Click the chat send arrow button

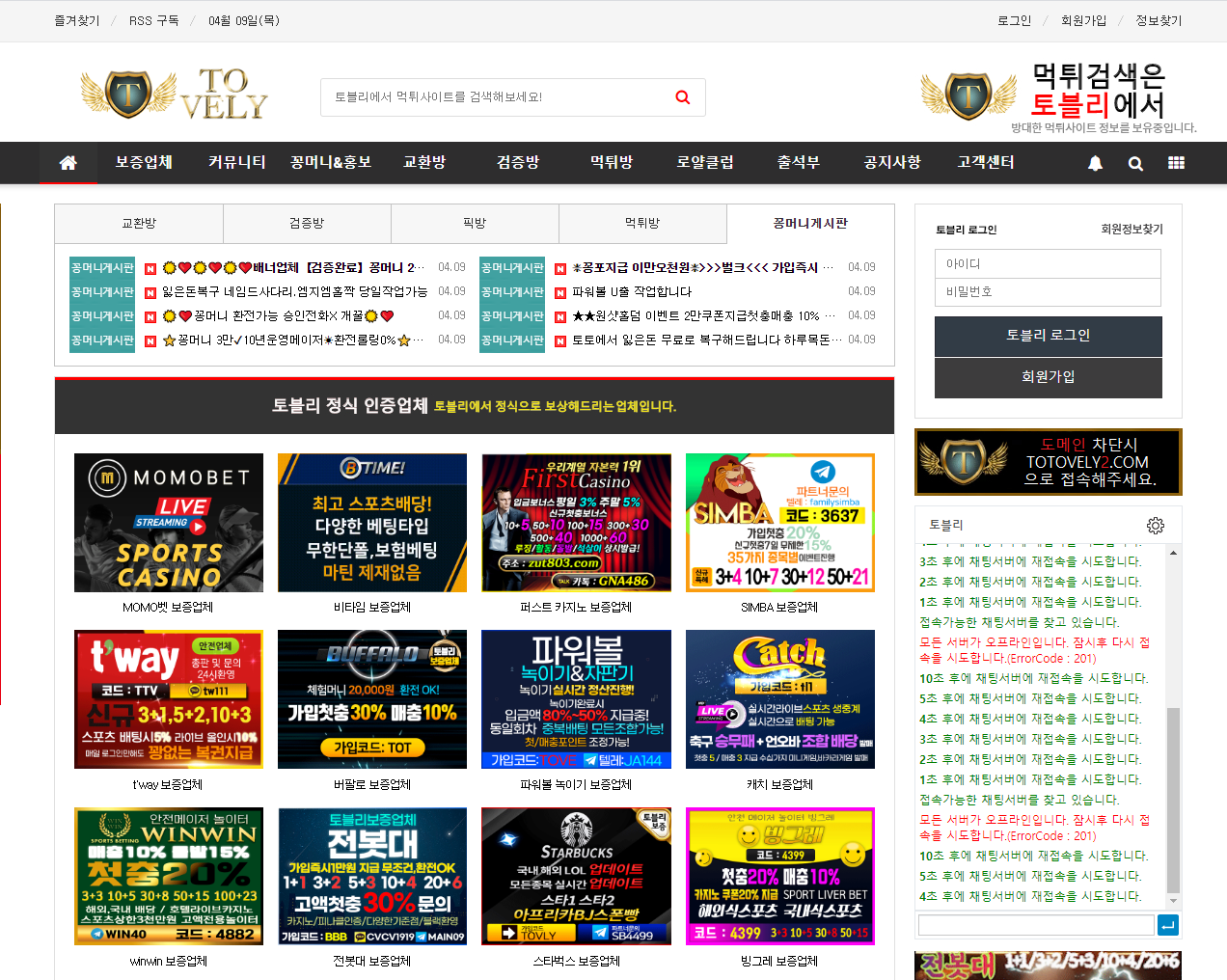coord(1167,925)
